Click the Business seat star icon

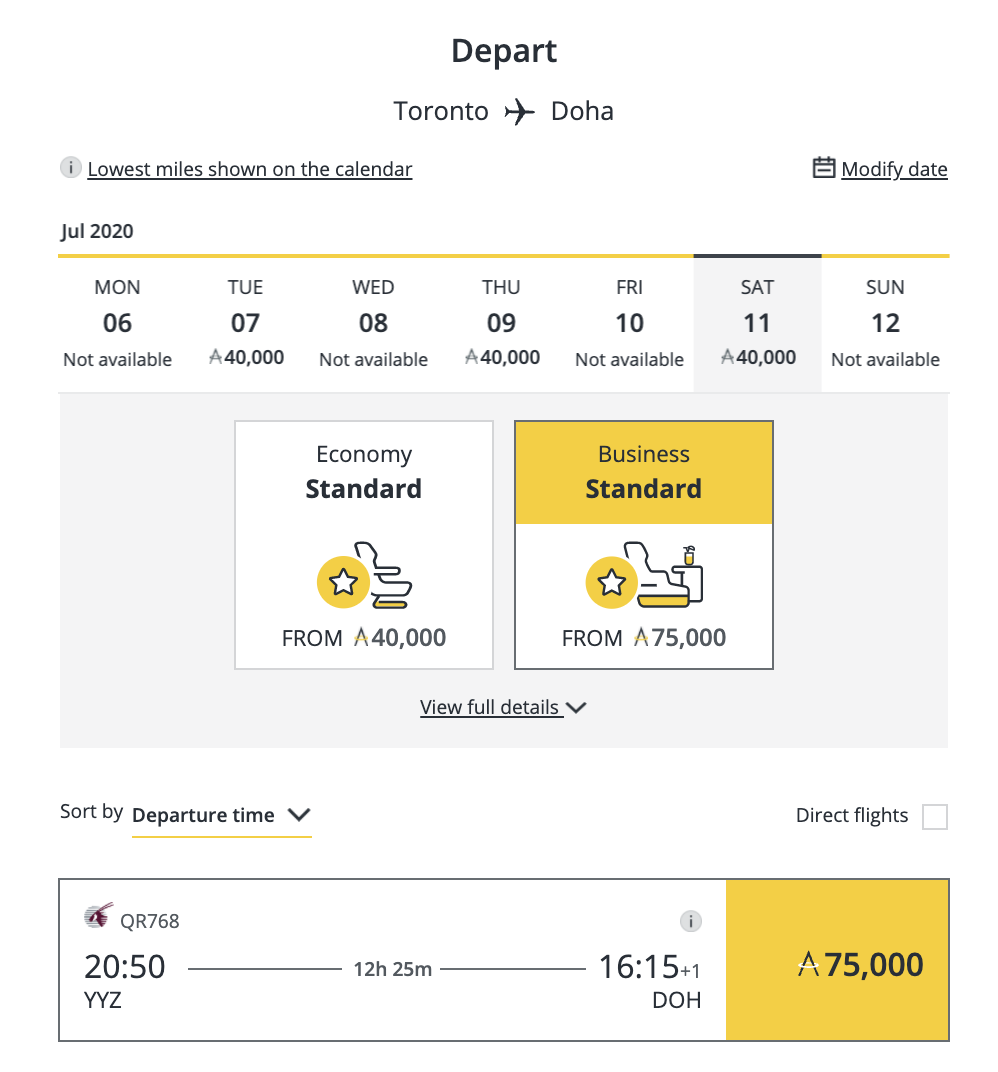click(611, 581)
